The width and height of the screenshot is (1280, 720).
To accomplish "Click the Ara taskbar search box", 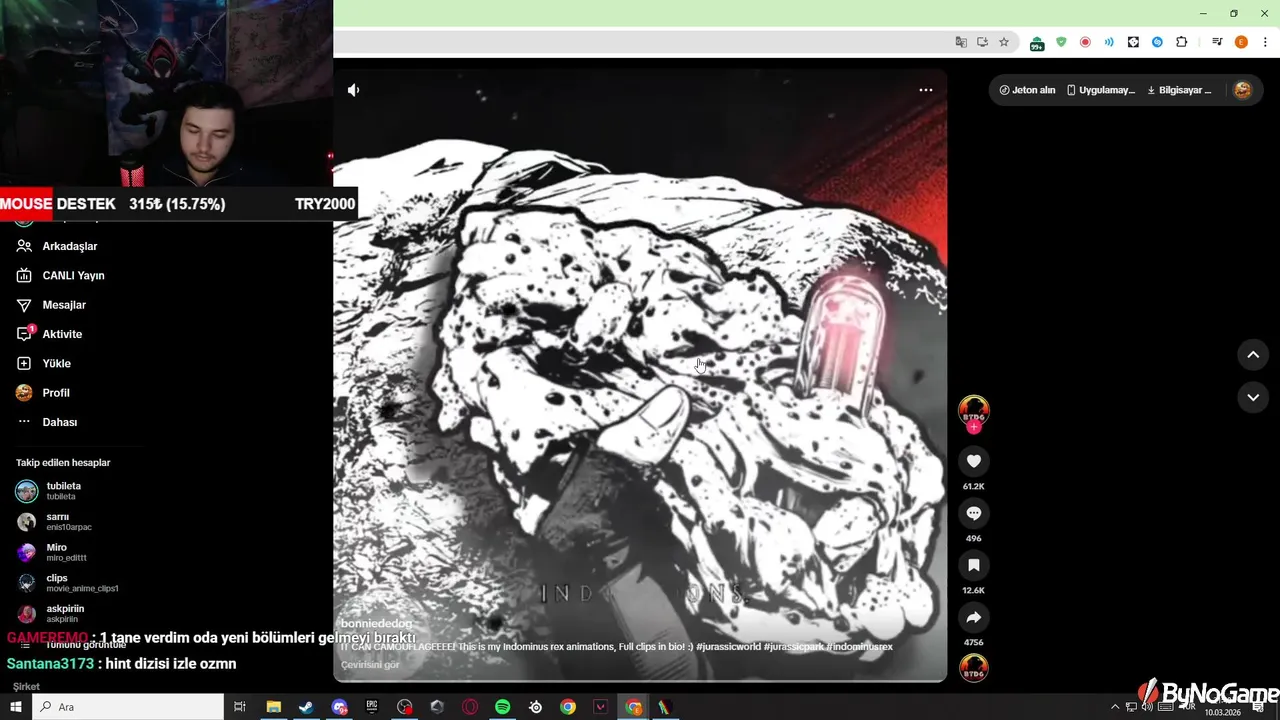I will coord(128,707).
